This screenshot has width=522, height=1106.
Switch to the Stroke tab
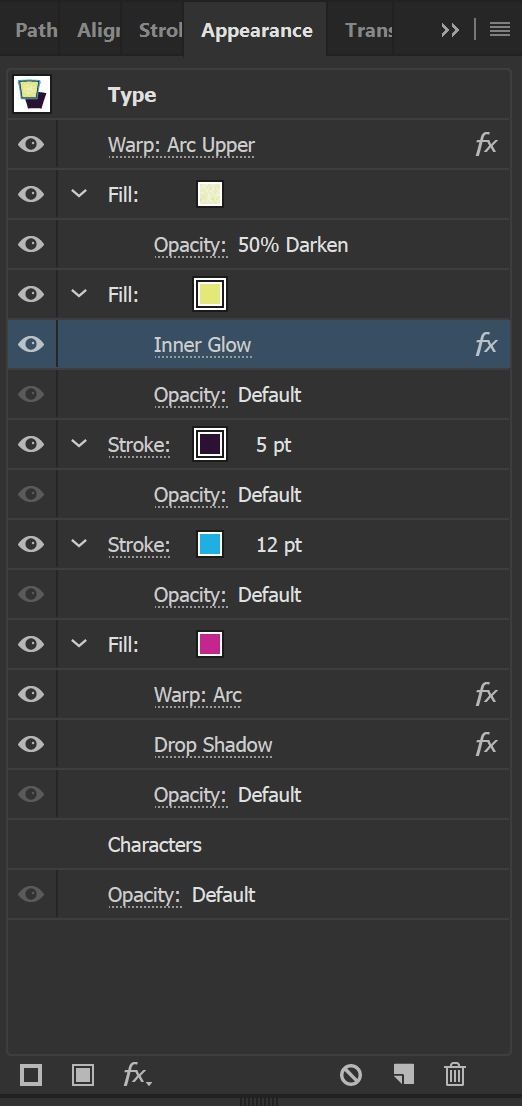coord(160,30)
